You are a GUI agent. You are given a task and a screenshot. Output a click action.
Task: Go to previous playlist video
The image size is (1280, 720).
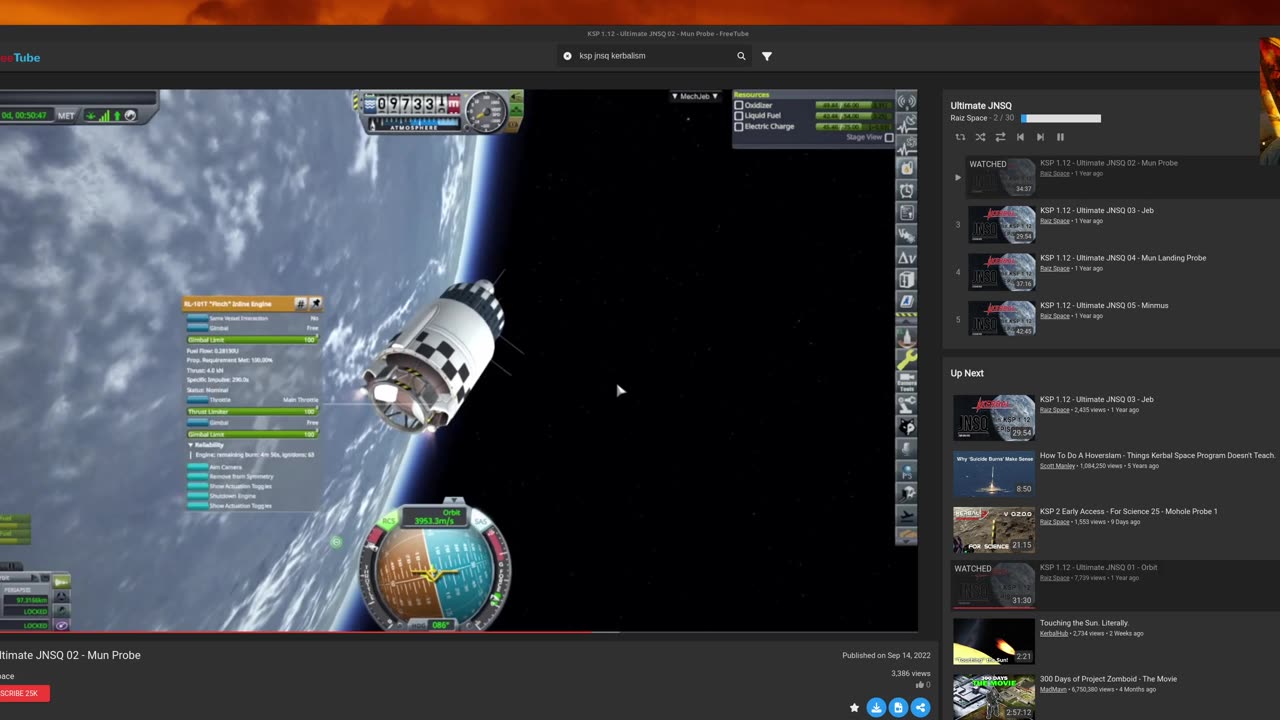pos(1020,137)
